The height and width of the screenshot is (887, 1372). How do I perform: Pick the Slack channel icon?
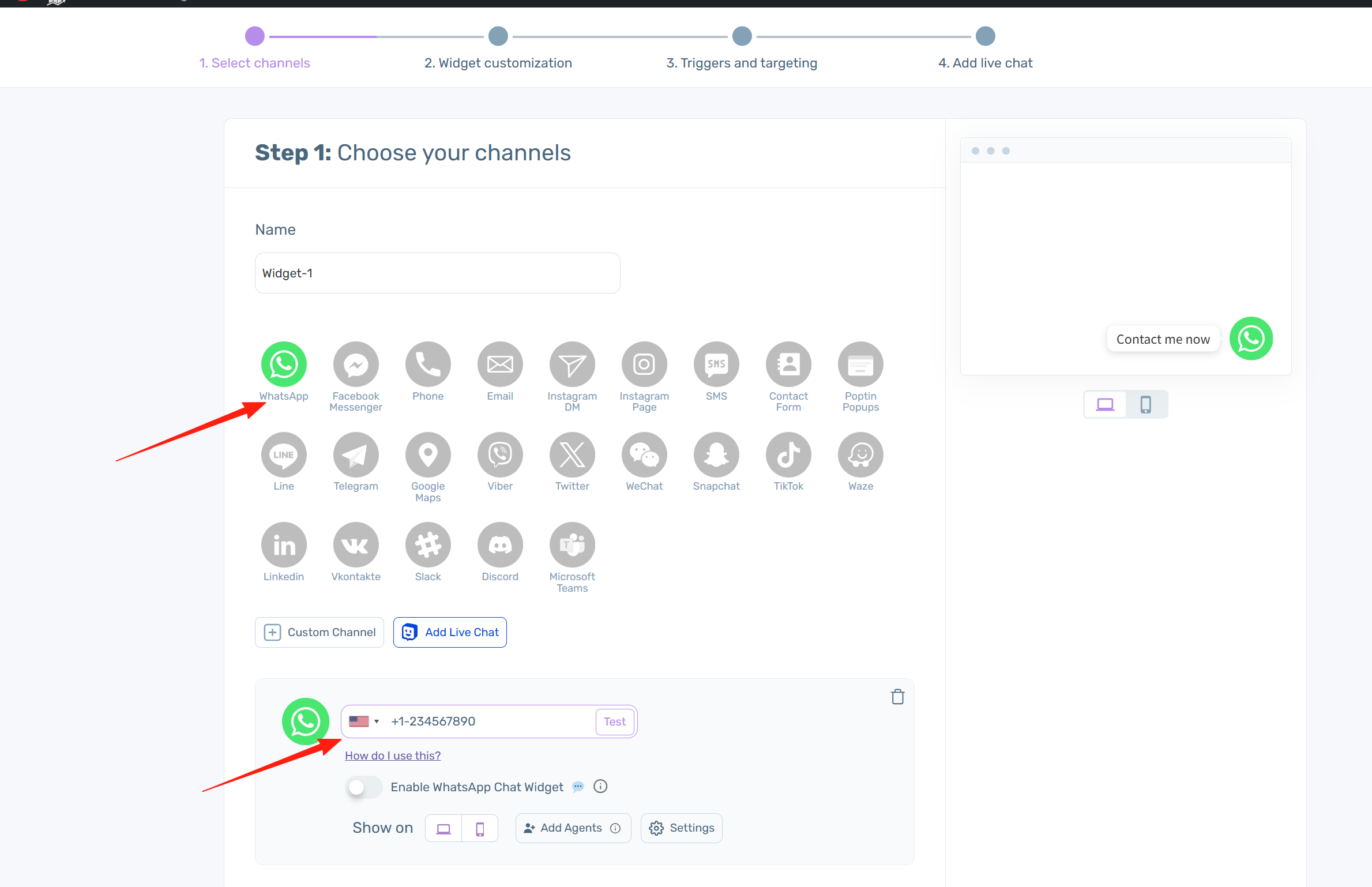tap(428, 545)
